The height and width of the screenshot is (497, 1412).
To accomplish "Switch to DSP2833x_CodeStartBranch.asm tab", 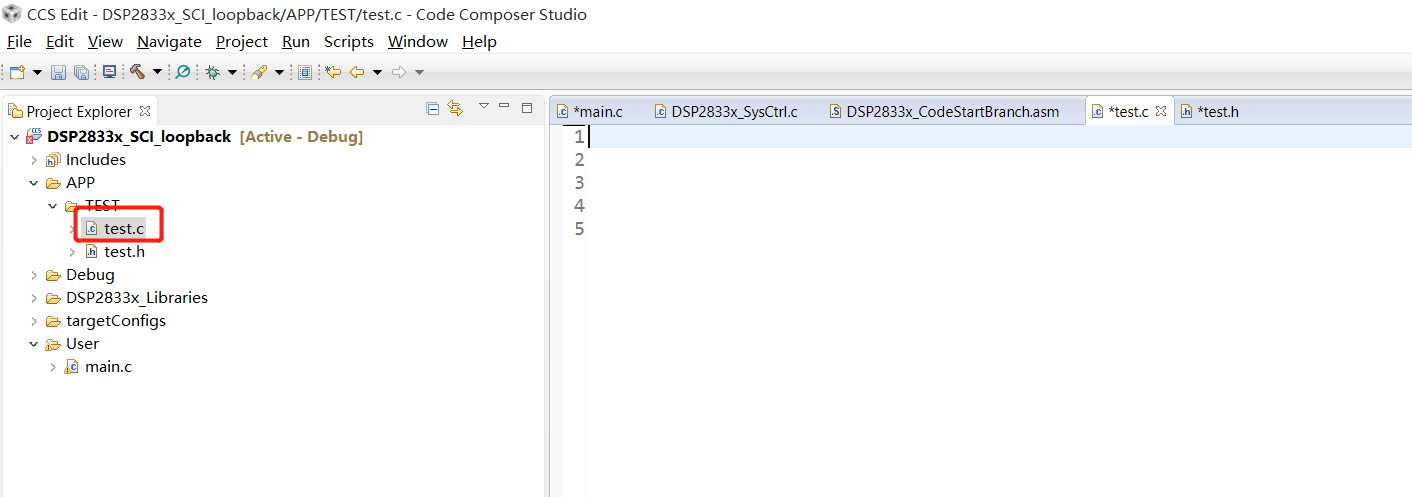I will (x=953, y=111).
